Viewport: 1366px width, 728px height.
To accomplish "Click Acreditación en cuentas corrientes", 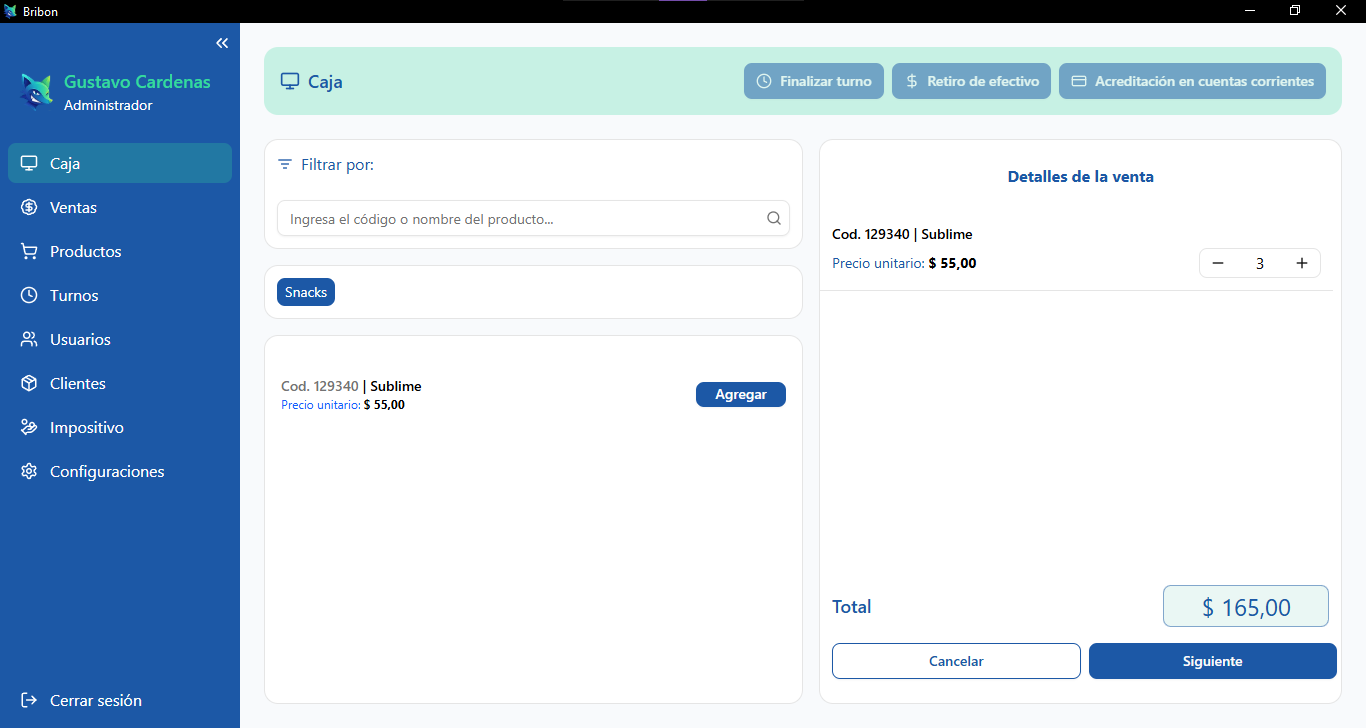I will tap(1192, 81).
